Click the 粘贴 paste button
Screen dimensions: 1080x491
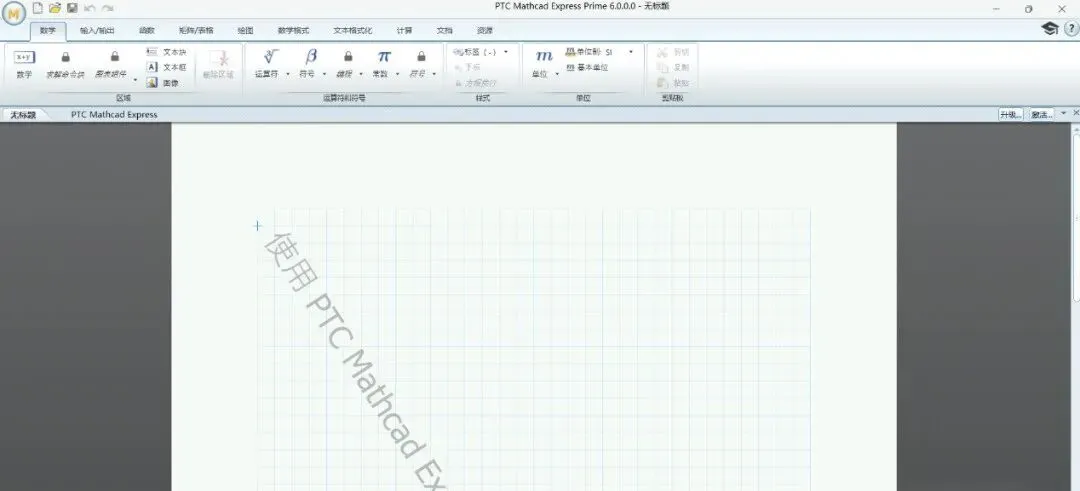point(673,83)
